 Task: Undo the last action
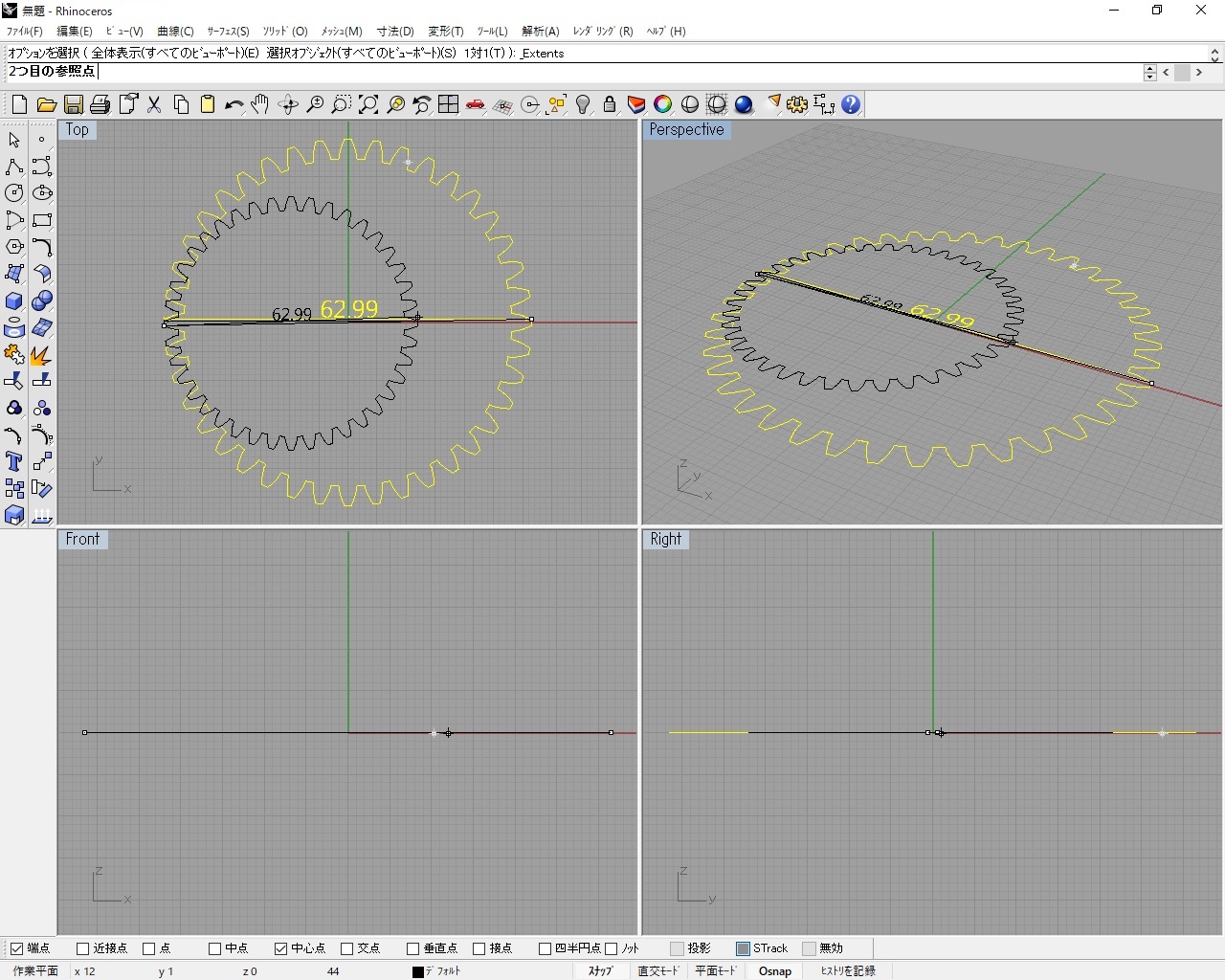234,104
